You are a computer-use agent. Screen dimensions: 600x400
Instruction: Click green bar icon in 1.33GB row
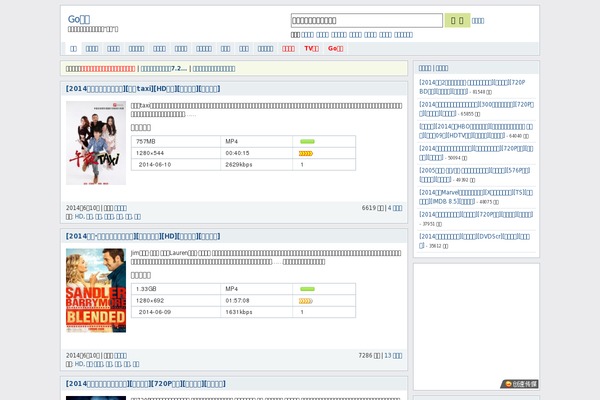click(x=307, y=289)
